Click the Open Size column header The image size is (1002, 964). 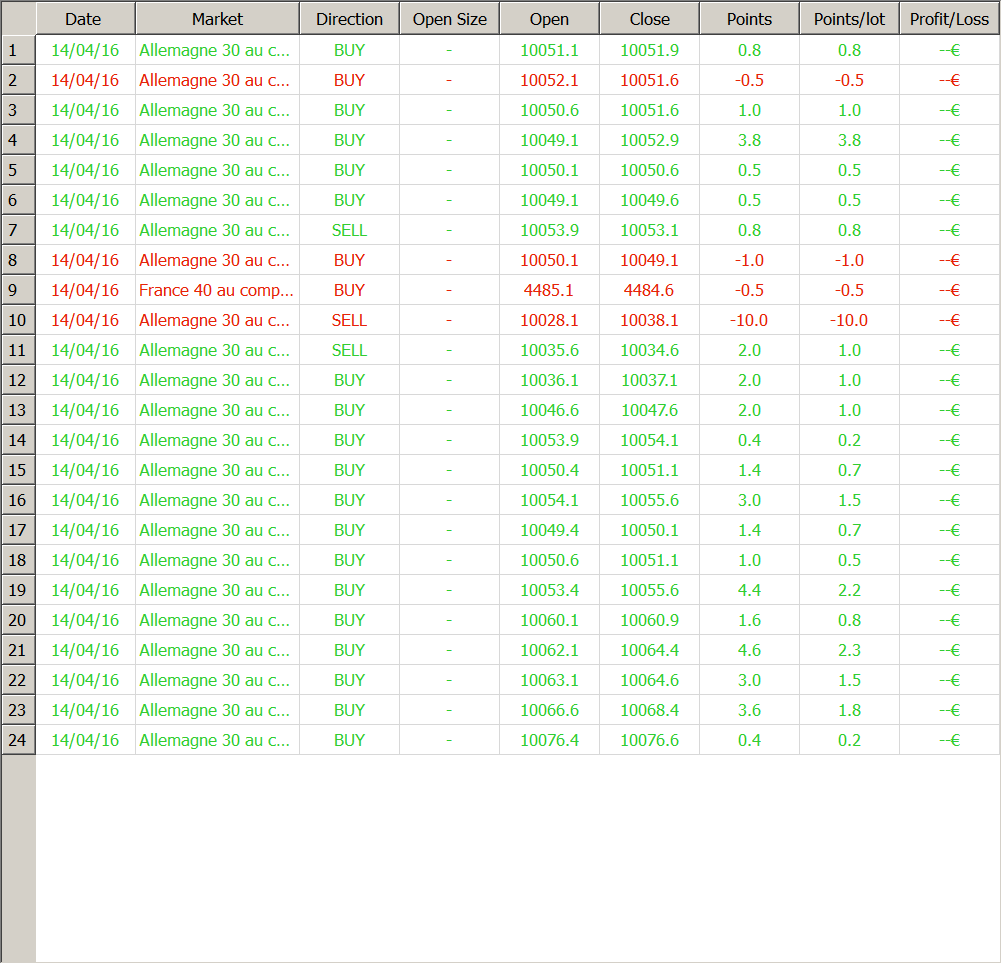[449, 19]
